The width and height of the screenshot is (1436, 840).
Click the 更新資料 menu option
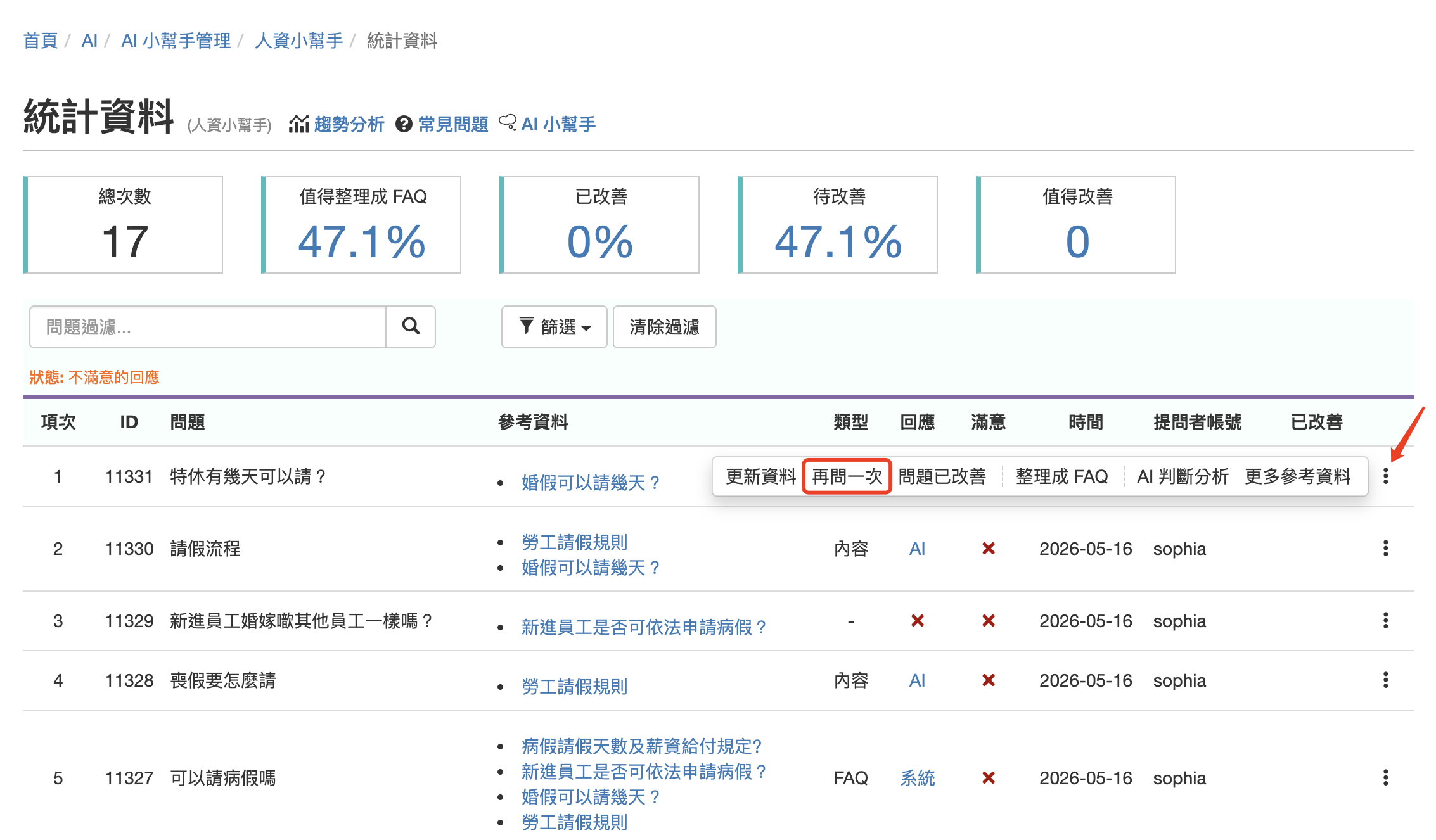pyautogui.click(x=760, y=476)
